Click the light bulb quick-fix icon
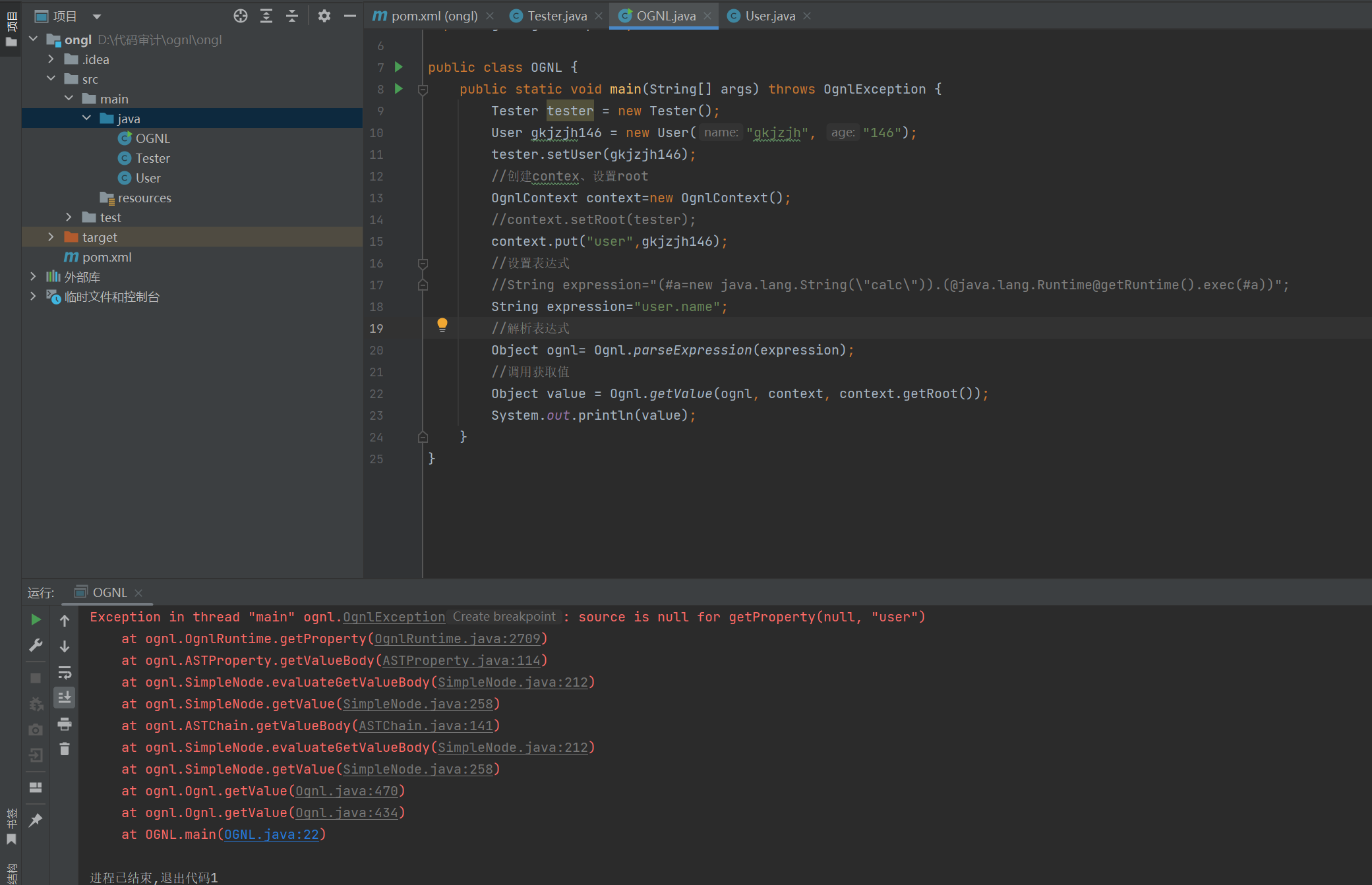The image size is (1372, 885). click(x=442, y=324)
